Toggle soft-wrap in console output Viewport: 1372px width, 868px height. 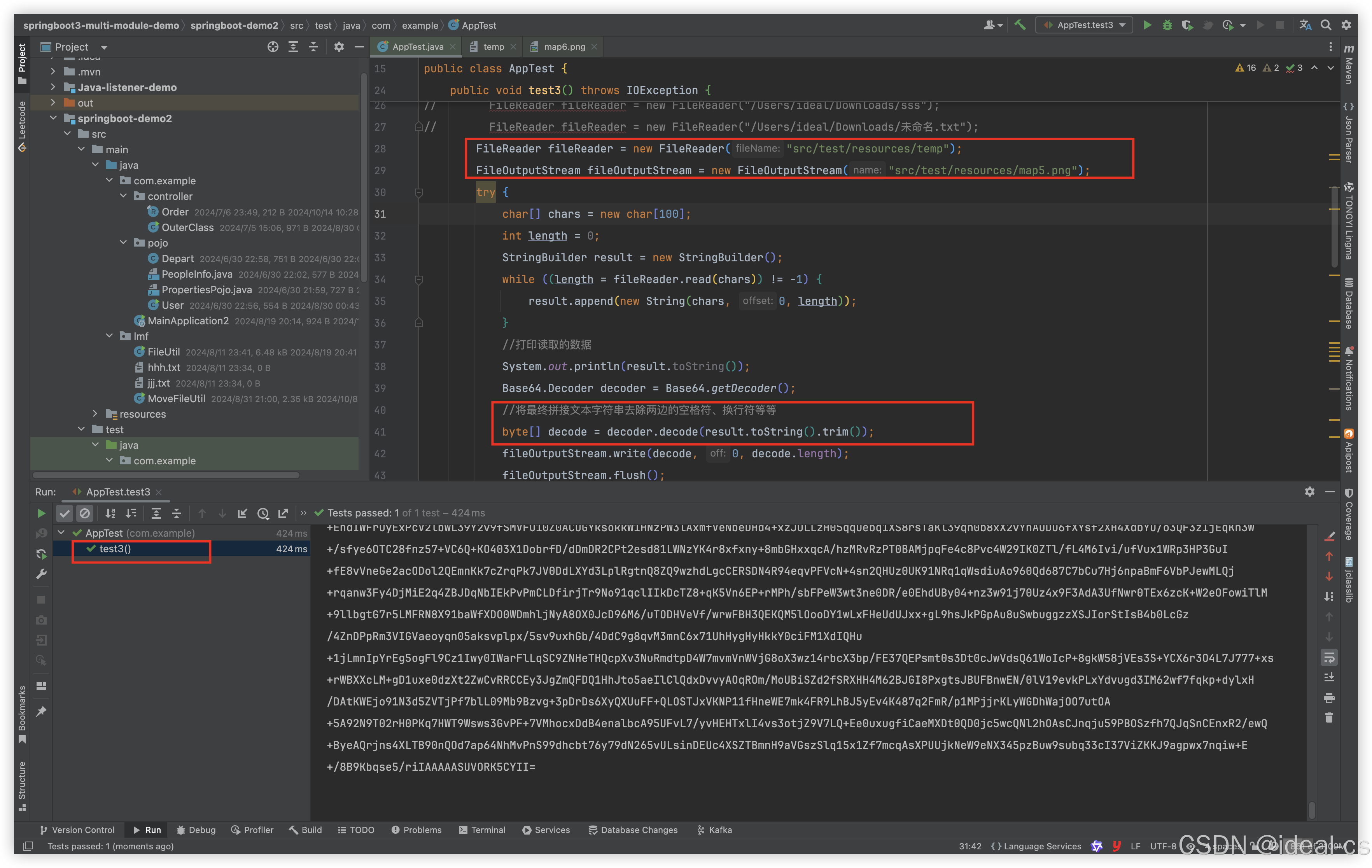pyautogui.click(x=1329, y=657)
